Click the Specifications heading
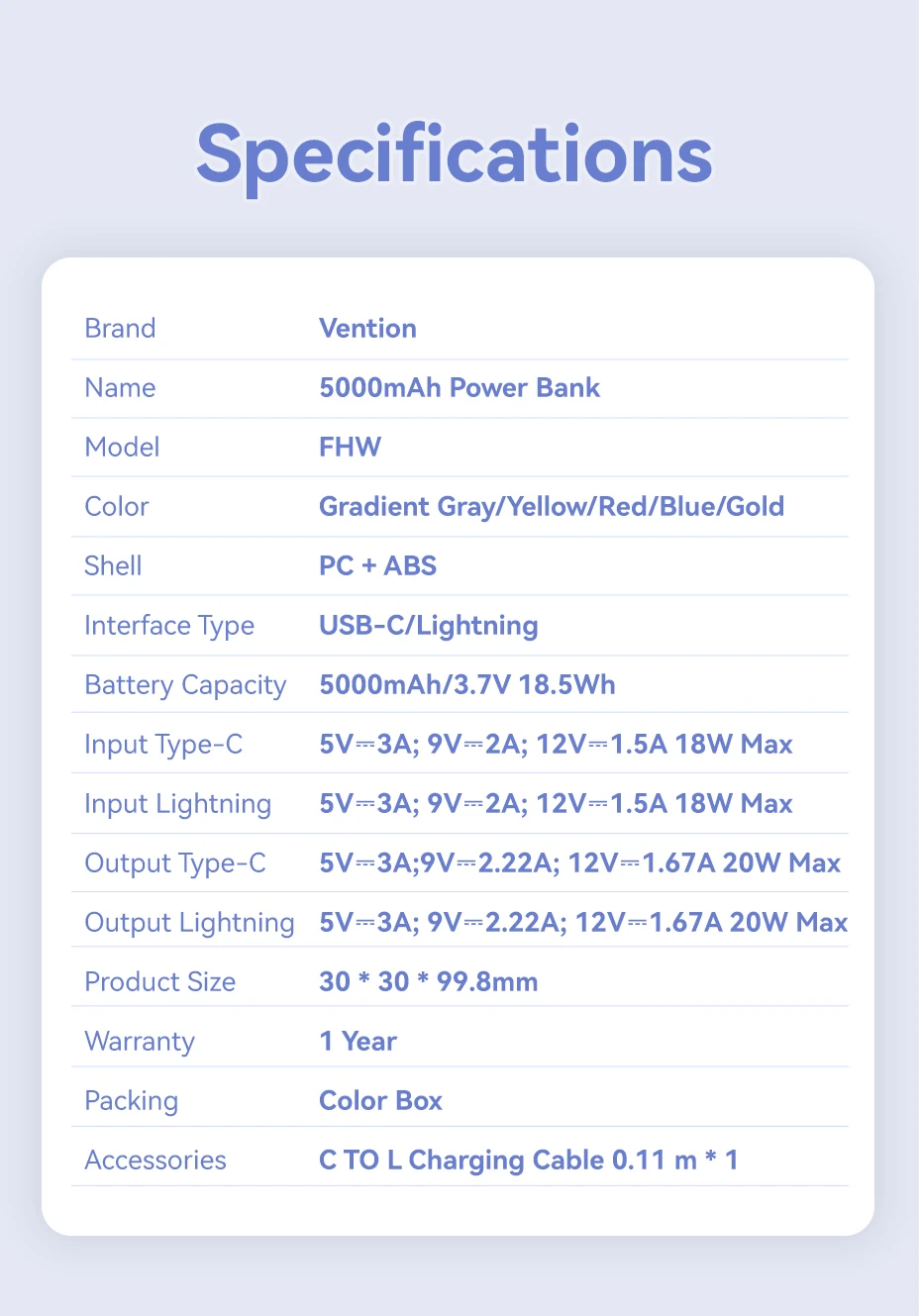921x1316 pixels. pos(455,156)
